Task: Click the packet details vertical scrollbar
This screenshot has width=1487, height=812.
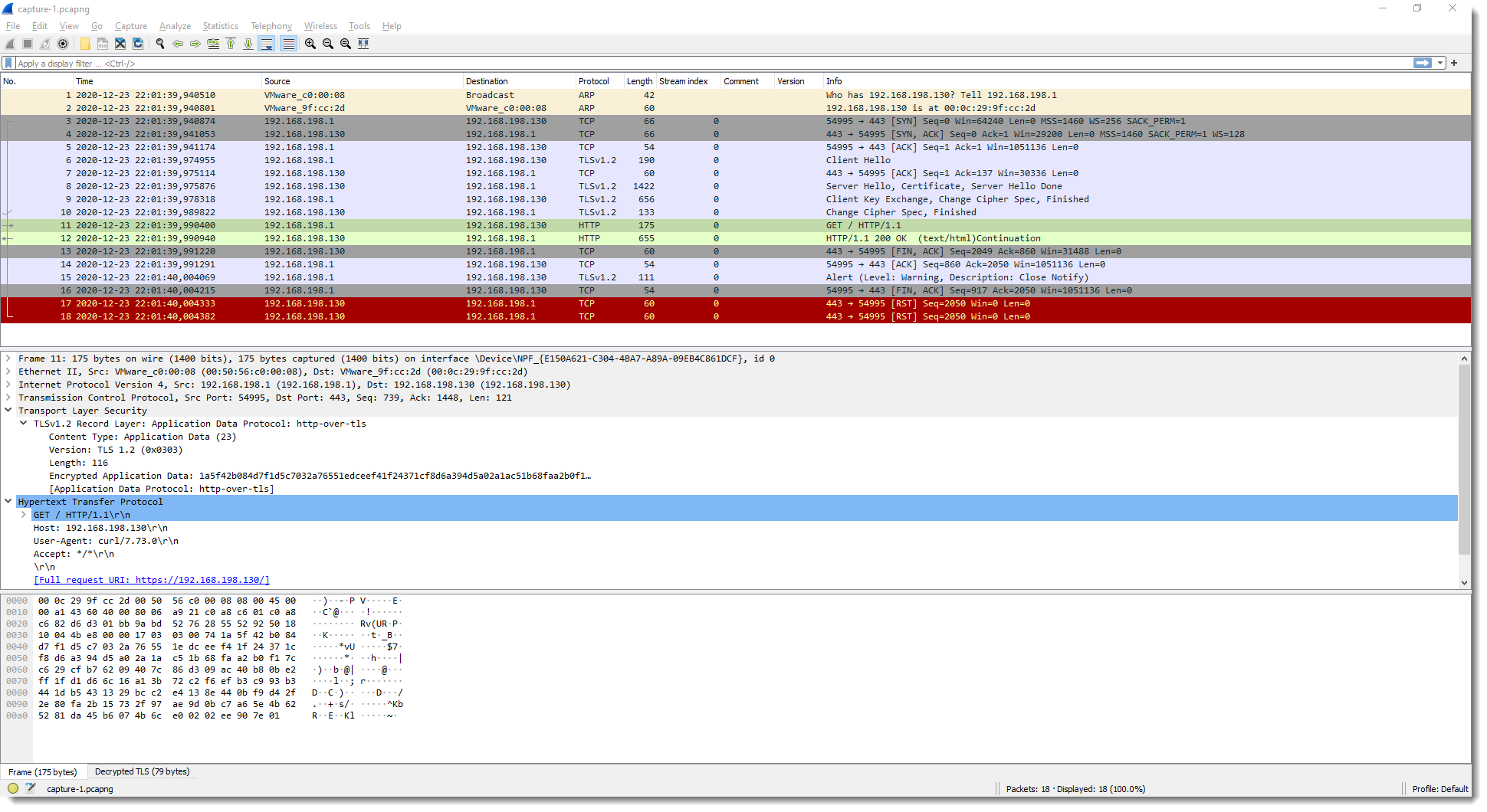Action: click(x=1464, y=460)
